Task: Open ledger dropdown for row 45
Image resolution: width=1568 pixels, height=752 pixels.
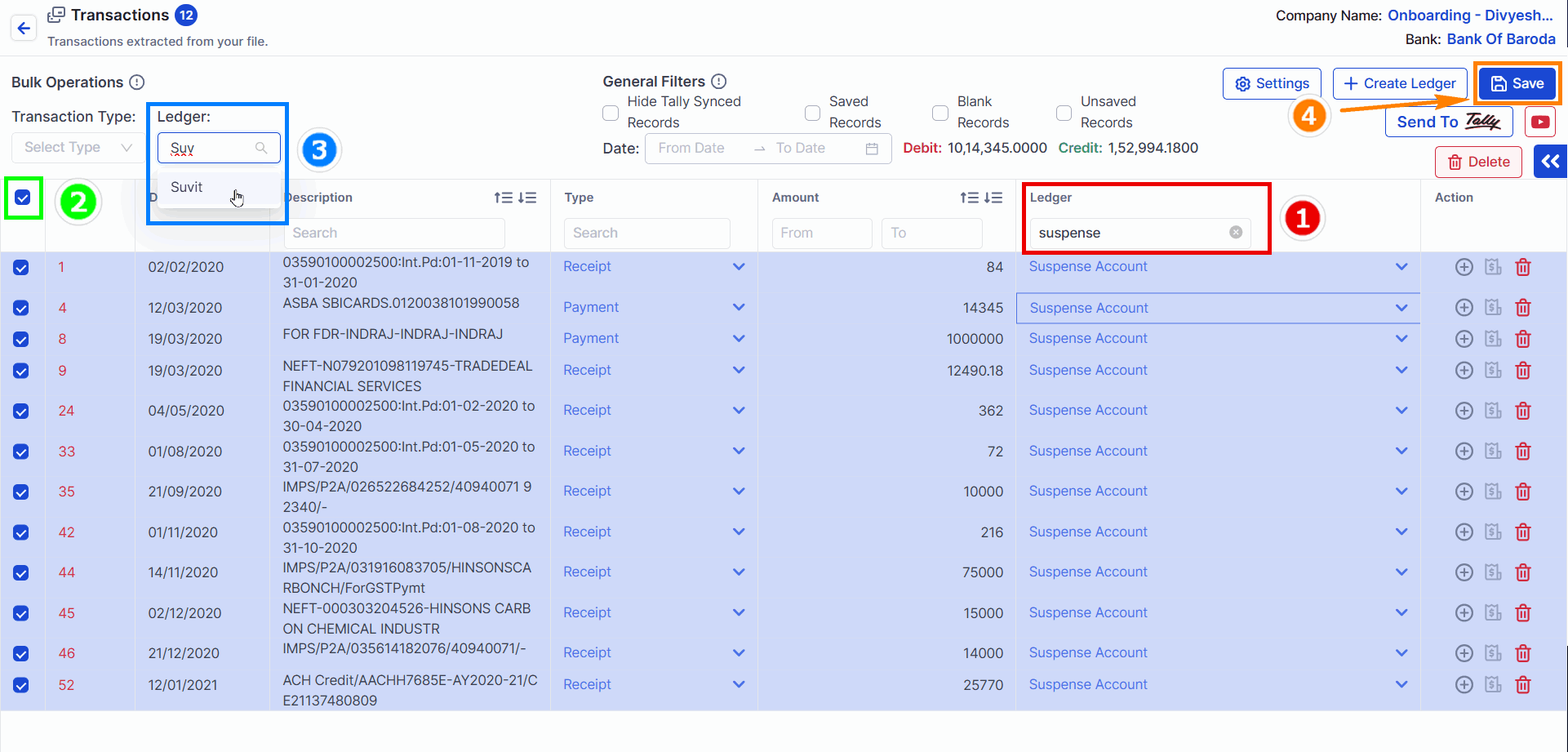Action: [1401, 612]
